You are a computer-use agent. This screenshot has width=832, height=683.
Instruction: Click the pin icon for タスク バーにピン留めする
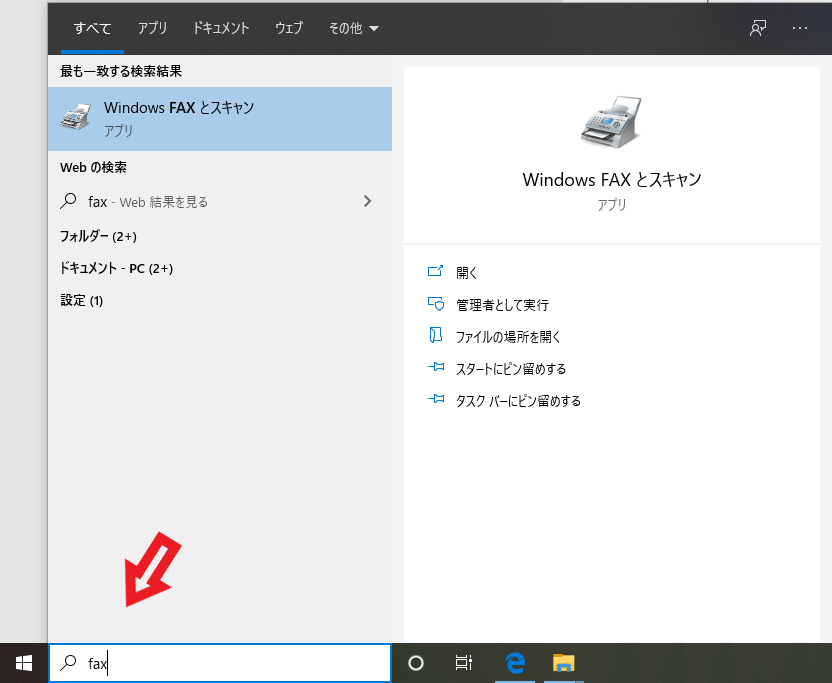point(436,399)
